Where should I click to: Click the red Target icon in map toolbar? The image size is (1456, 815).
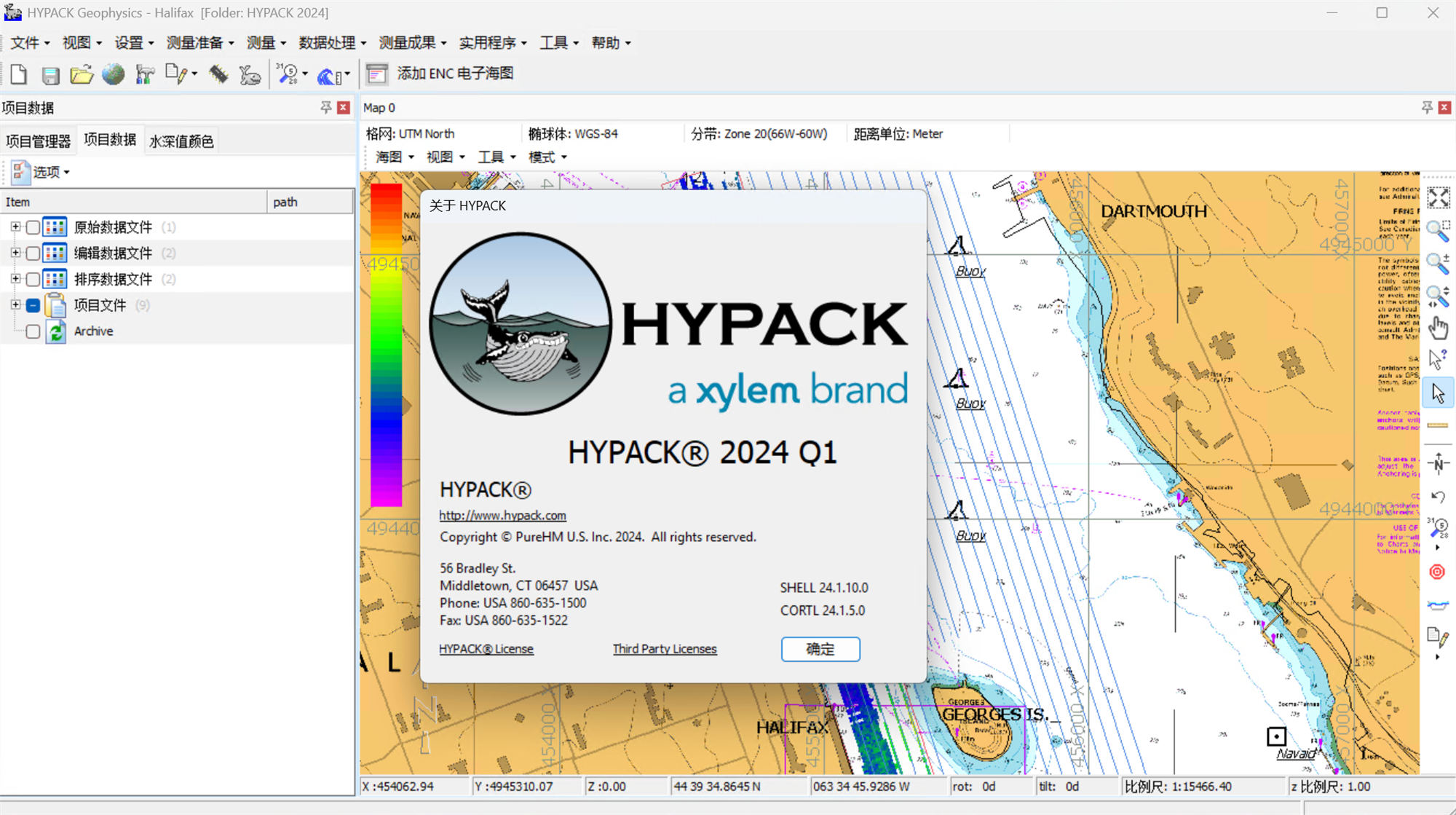1437,572
